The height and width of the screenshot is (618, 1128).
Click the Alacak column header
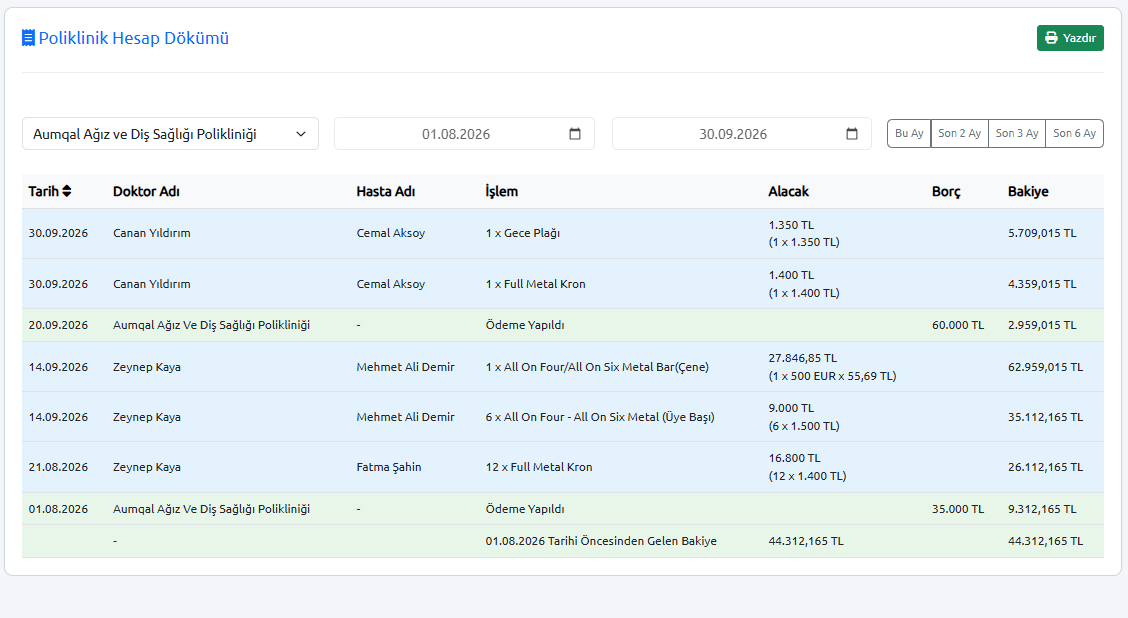point(788,191)
